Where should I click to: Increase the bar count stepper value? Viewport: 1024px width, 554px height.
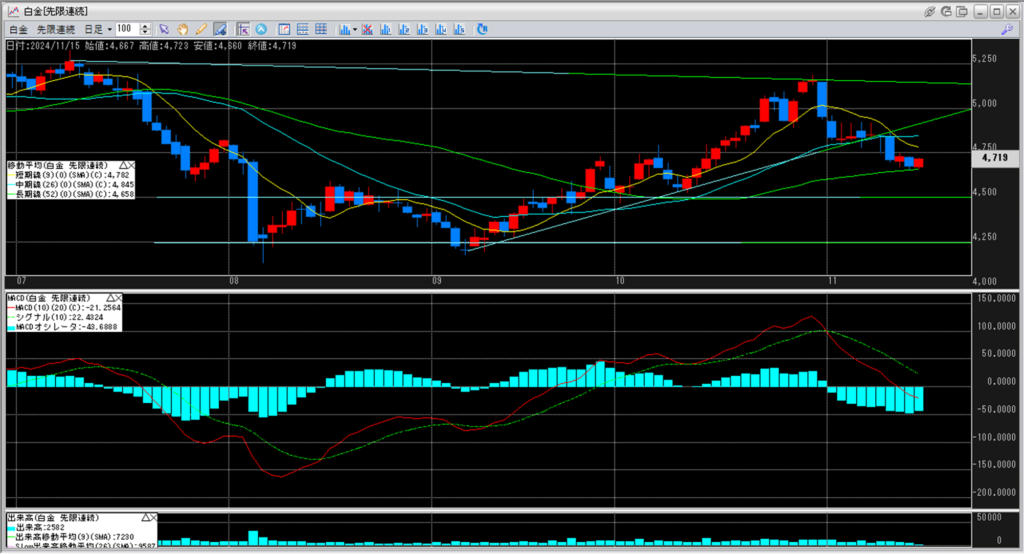pos(147,26)
